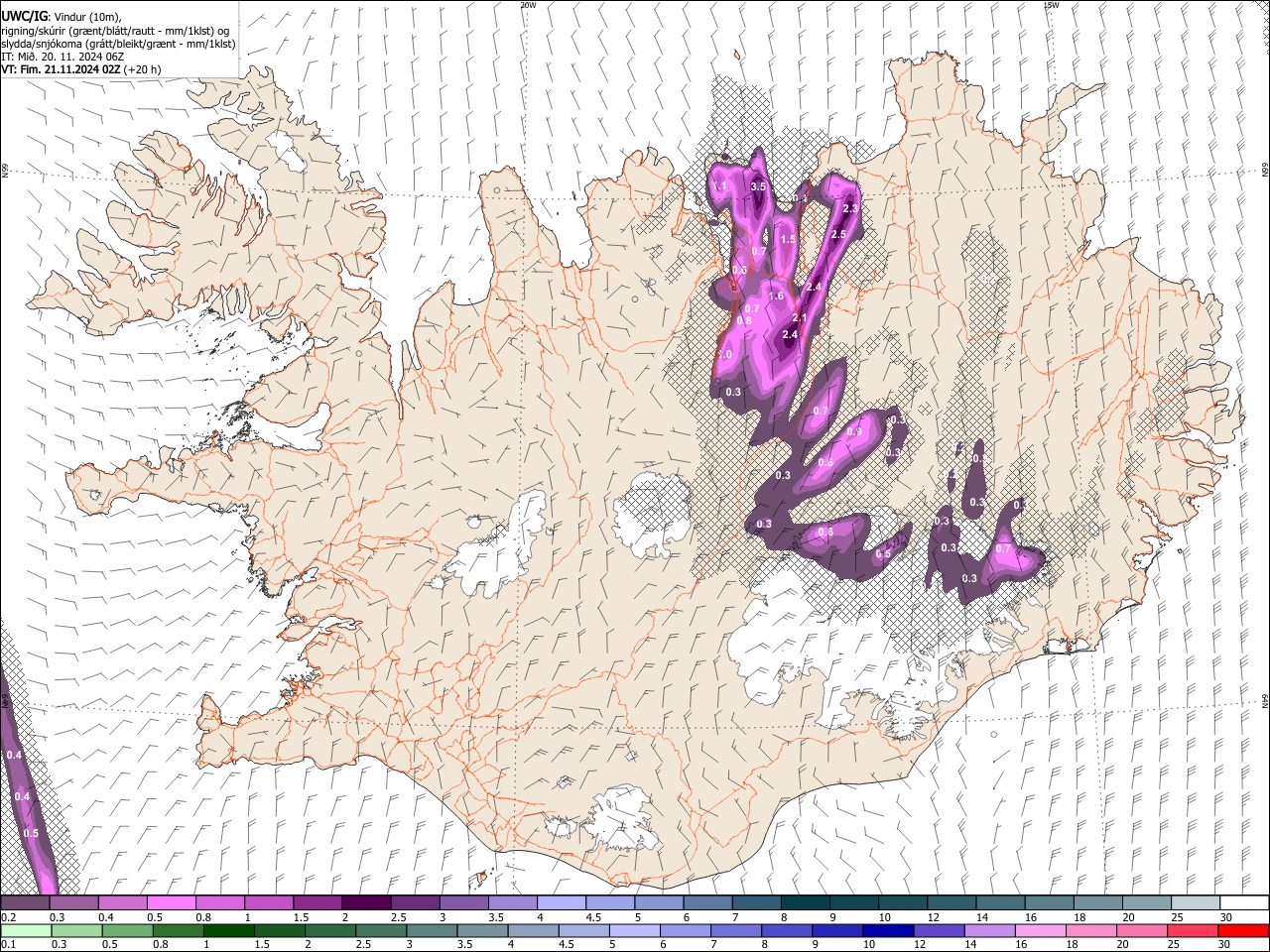Click lower legend swatch between 4 and 4.5
The width and height of the screenshot is (1270, 952).
(x=533, y=930)
